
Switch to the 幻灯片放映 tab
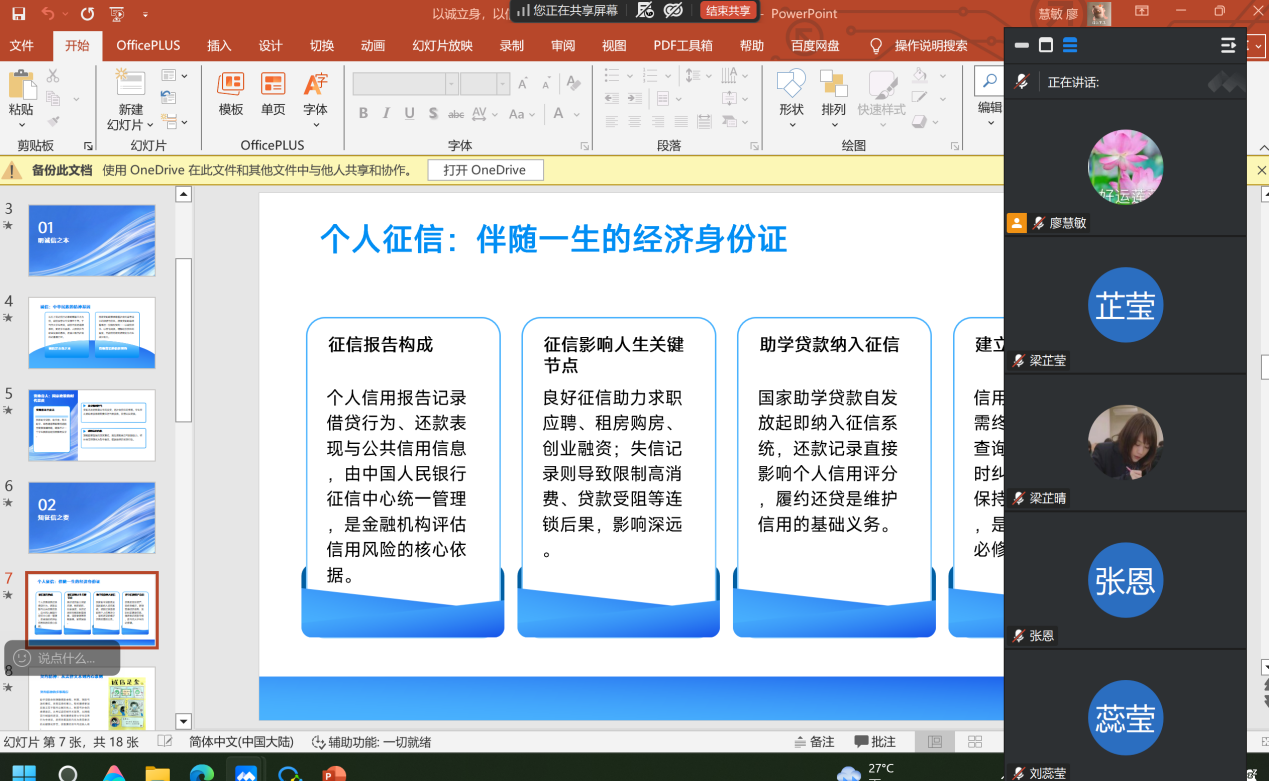(x=442, y=45)
